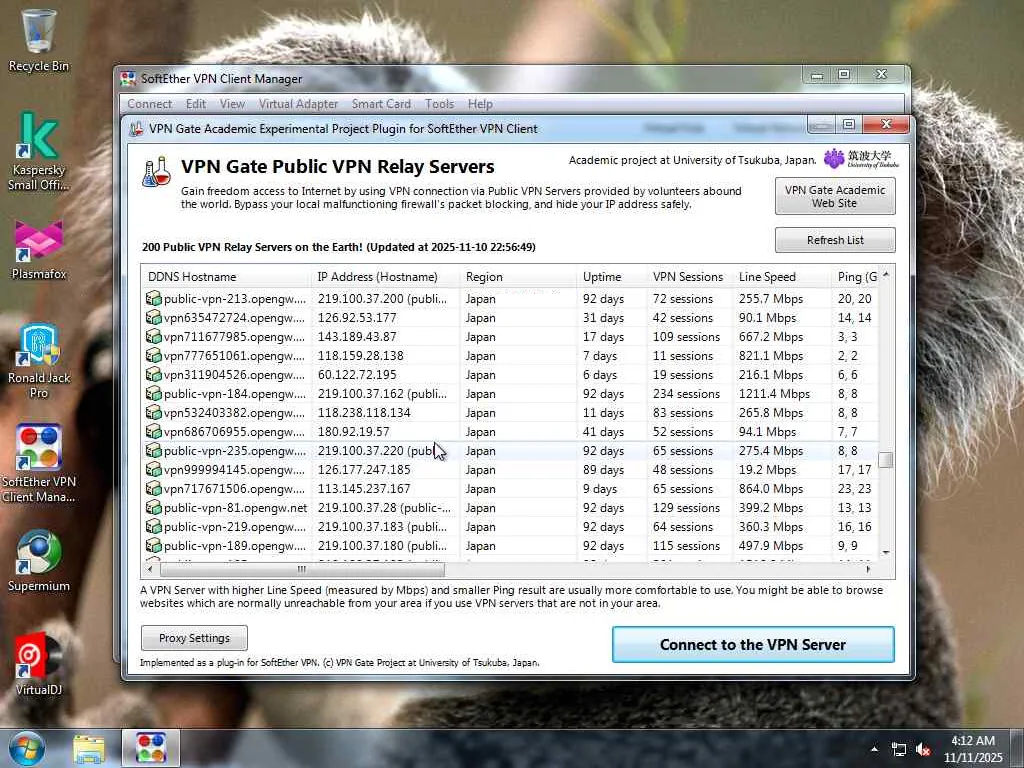Select the 821.1 Mbps line speed cell
Viewport: 1024px width, 768px height.
click(x=771, y=356)
